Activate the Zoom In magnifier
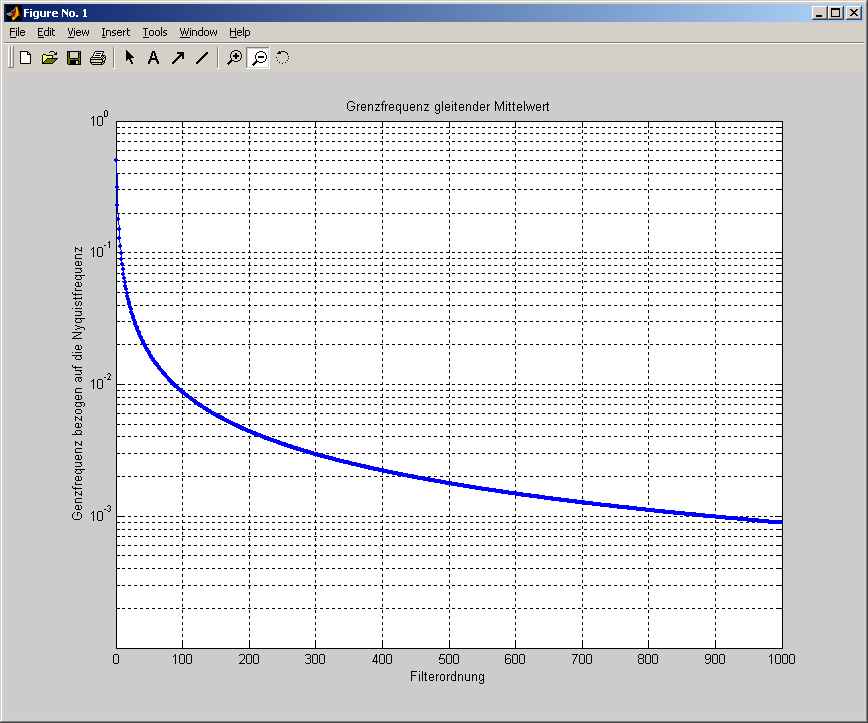 click(x=235, y=58)
